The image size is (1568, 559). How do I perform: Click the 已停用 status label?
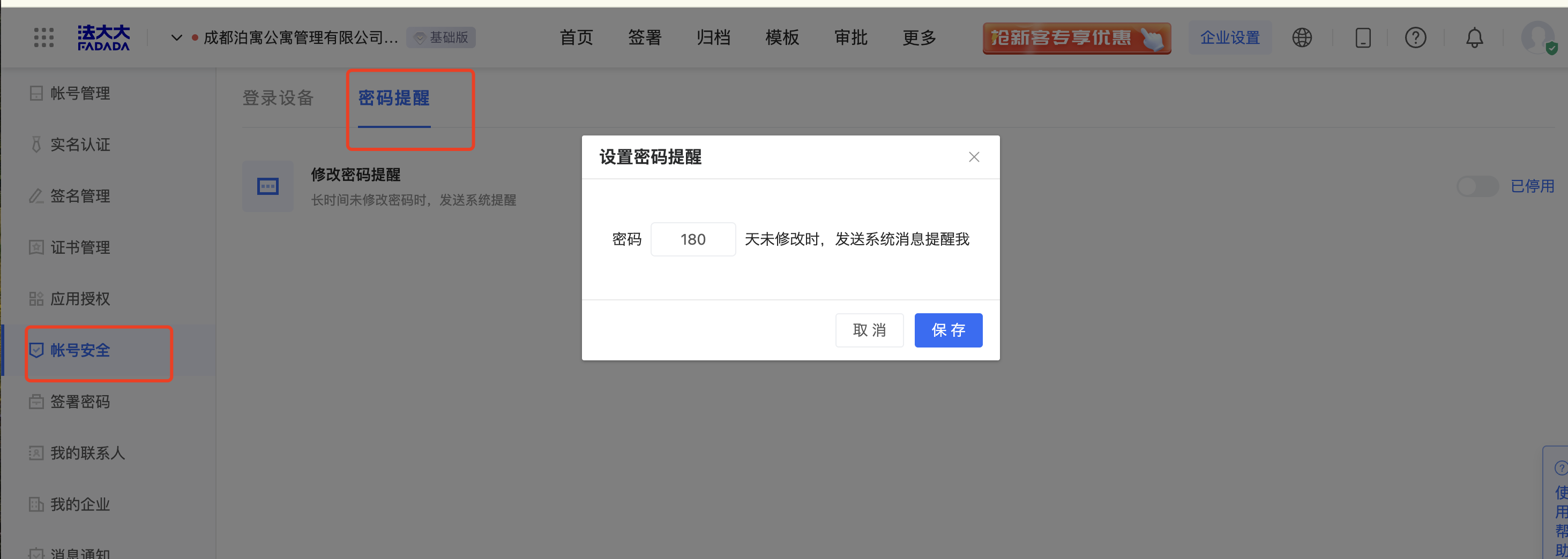[x=1532, y=186]
